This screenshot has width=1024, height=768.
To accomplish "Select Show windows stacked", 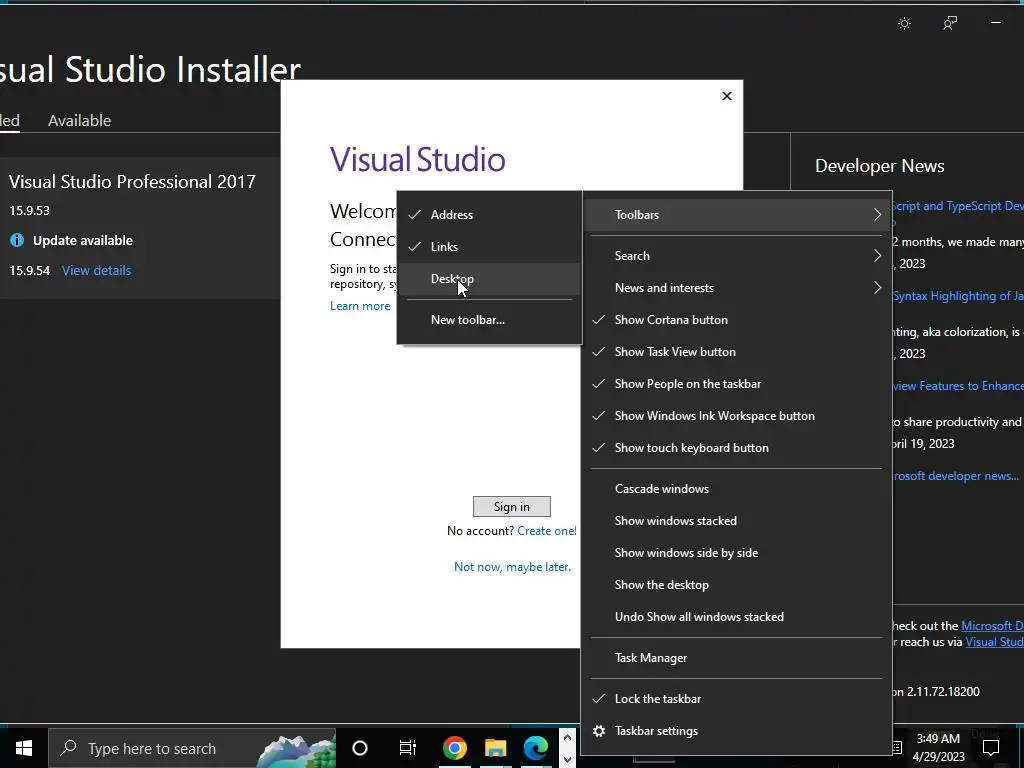I will coord(737,521).
